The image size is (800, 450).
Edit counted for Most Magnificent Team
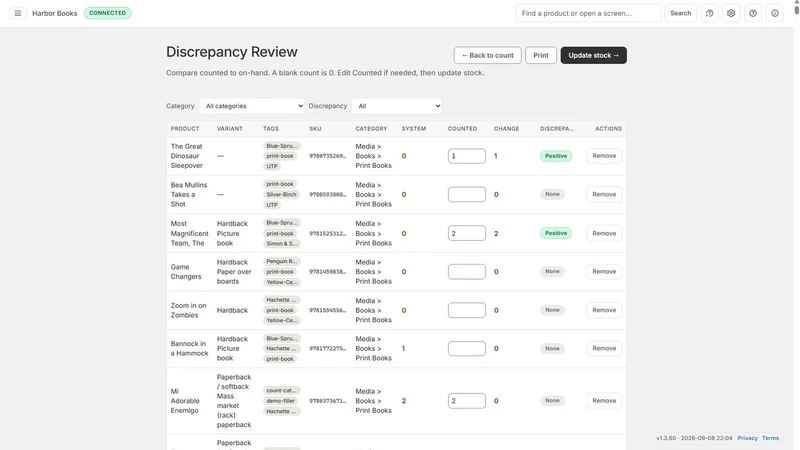coord(467,233)
